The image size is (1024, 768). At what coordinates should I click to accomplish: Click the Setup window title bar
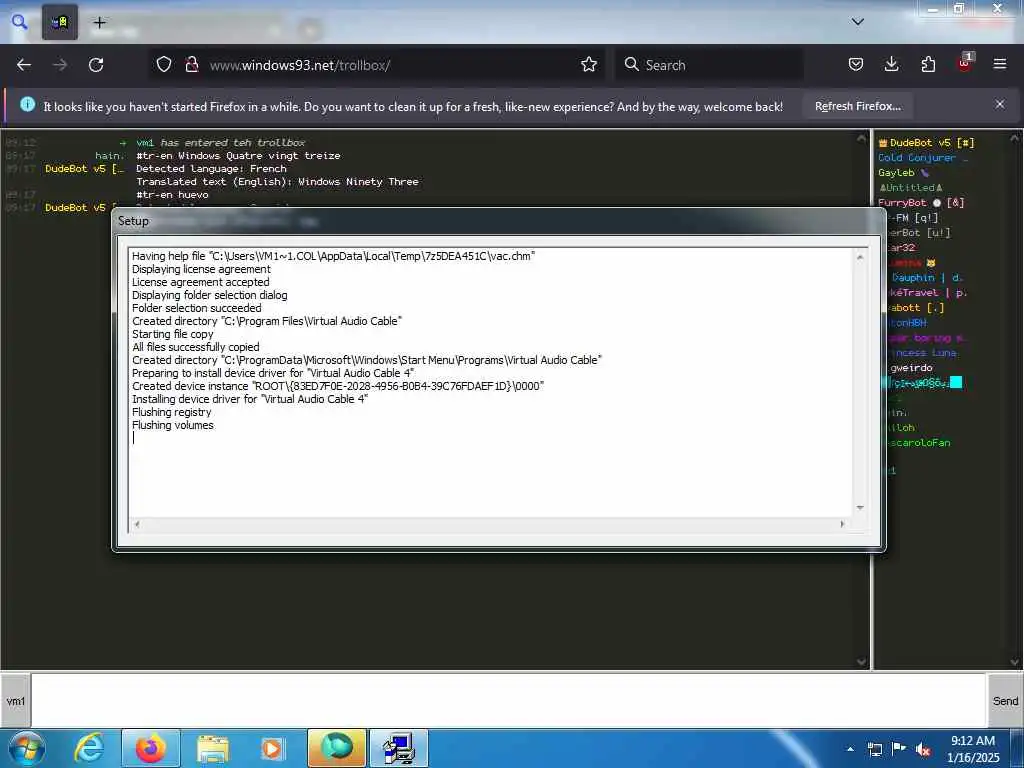coord(498,221)
